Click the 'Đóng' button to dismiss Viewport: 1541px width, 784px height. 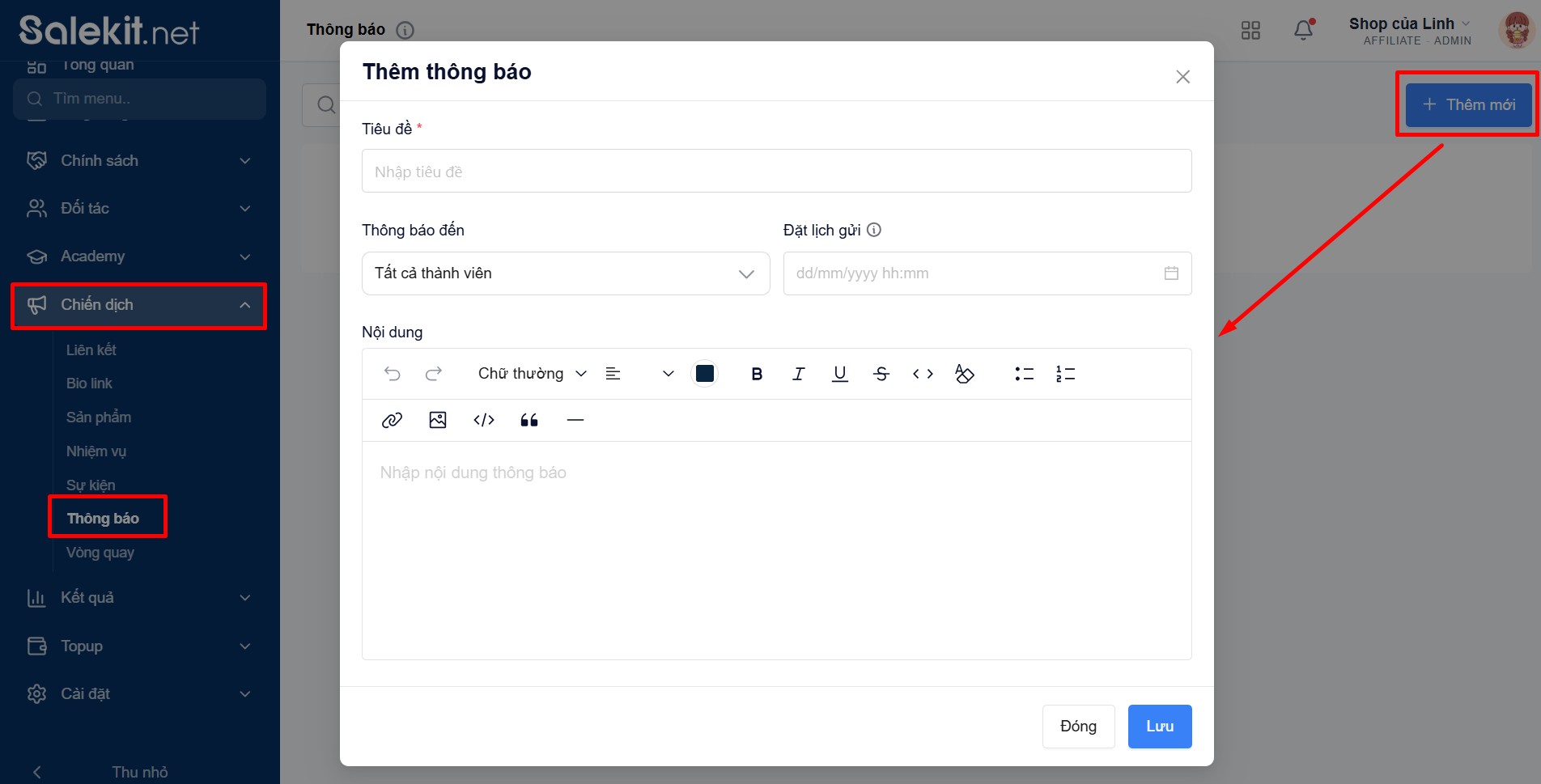coord(1078,727)
